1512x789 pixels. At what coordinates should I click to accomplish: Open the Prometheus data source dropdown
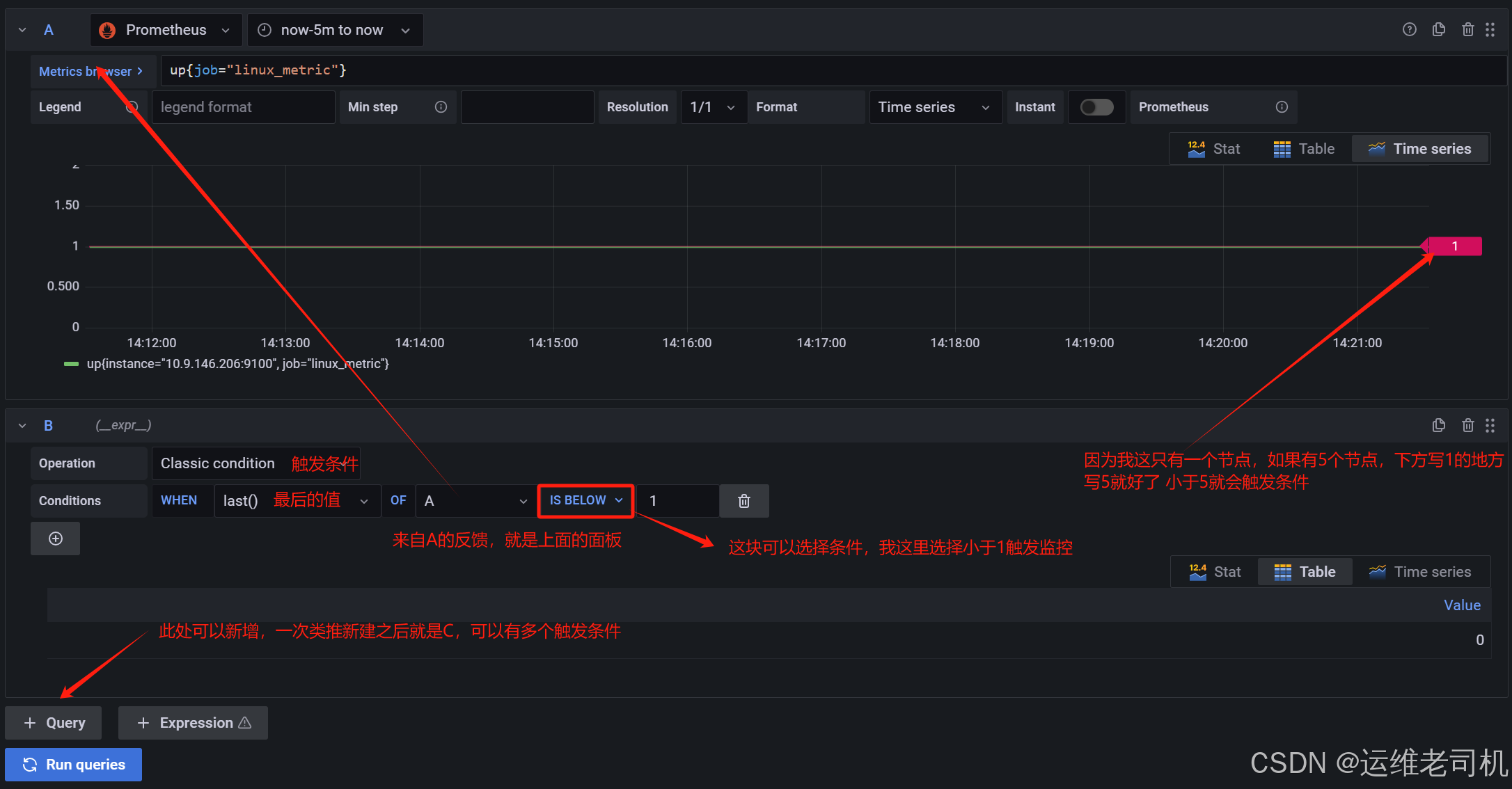pyautogui.click(x=166, y=30)
